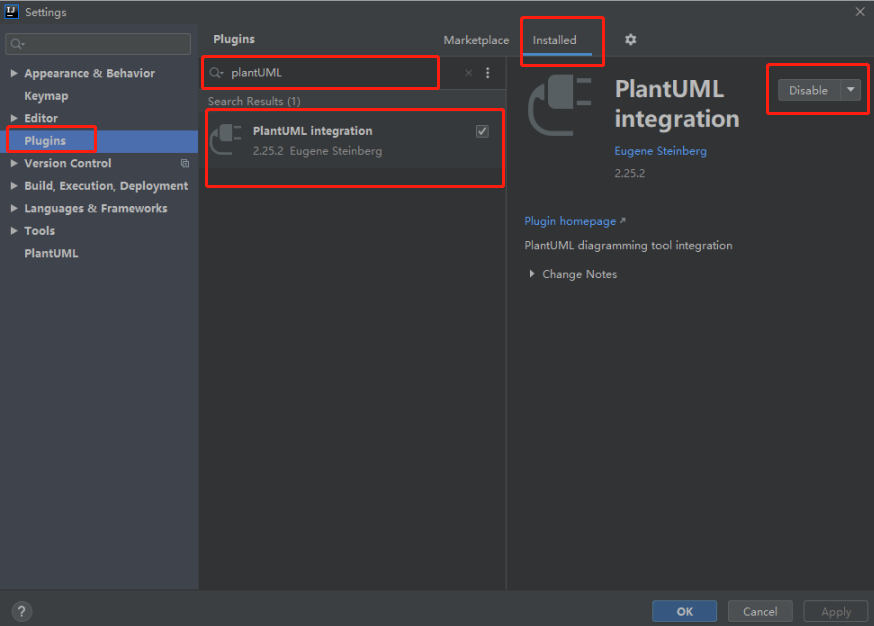Screen dimensions: 874x626
Task: Open the search options three-dot menu
Action: pos(488,73)
